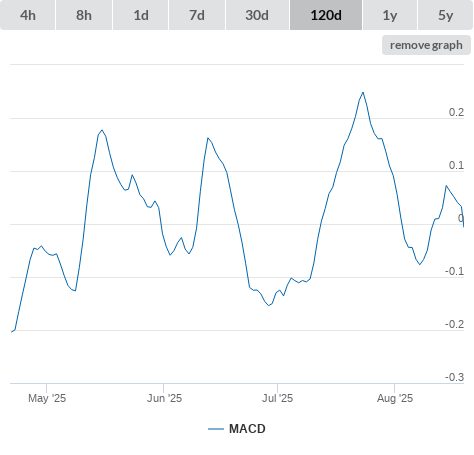Select the 4h time range tab
Screen dimensions: 474x455
(28, 15)
